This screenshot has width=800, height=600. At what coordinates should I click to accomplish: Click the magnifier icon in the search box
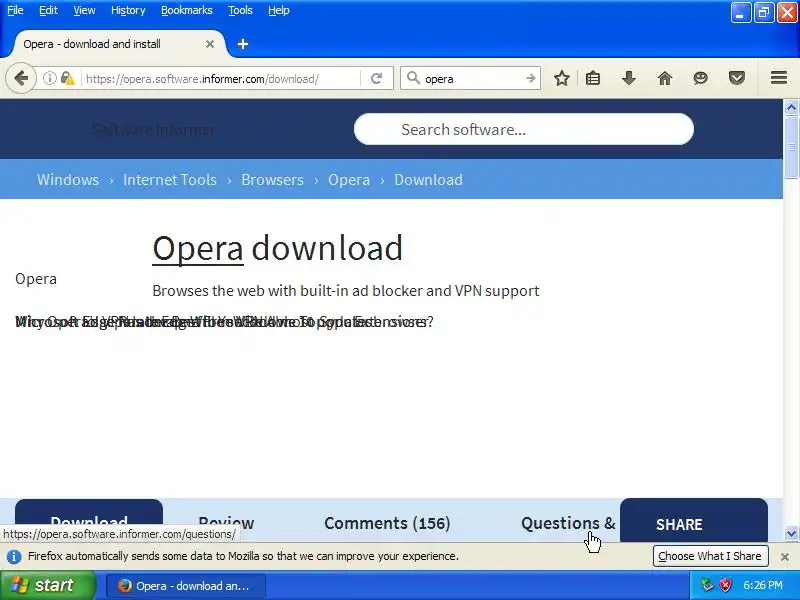click(x=413, y=78)
